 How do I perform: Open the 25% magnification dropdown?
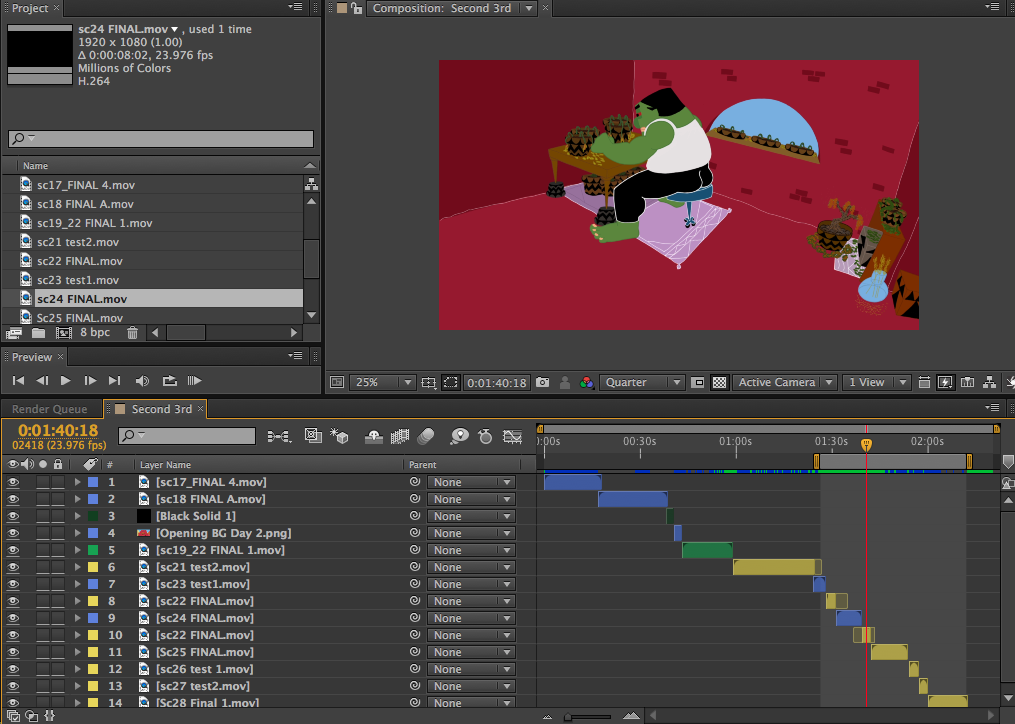tap(382, 383)
